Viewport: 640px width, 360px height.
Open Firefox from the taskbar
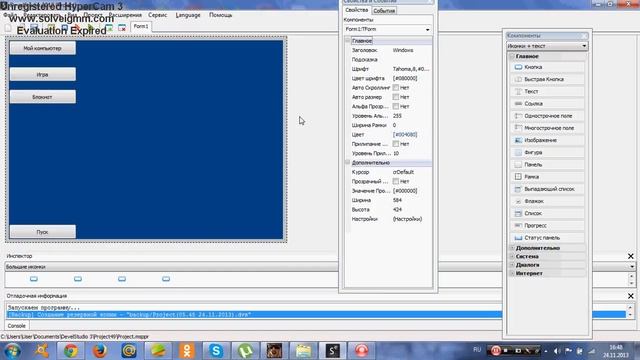tap(100, 351)
